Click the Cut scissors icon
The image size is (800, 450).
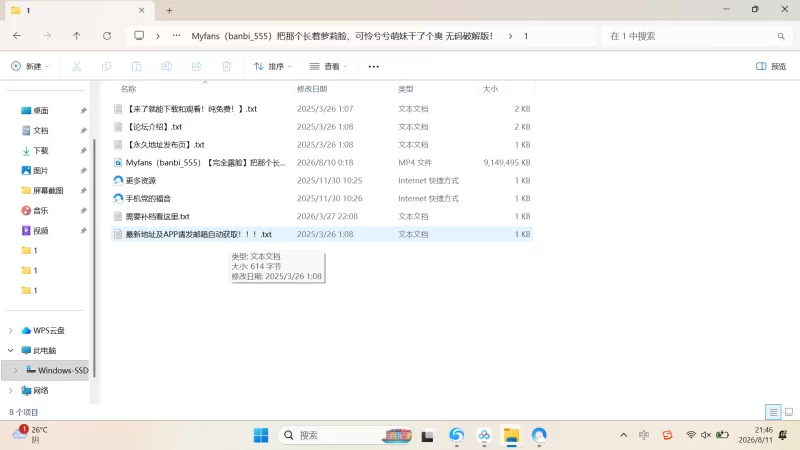(x=77, y=66)
